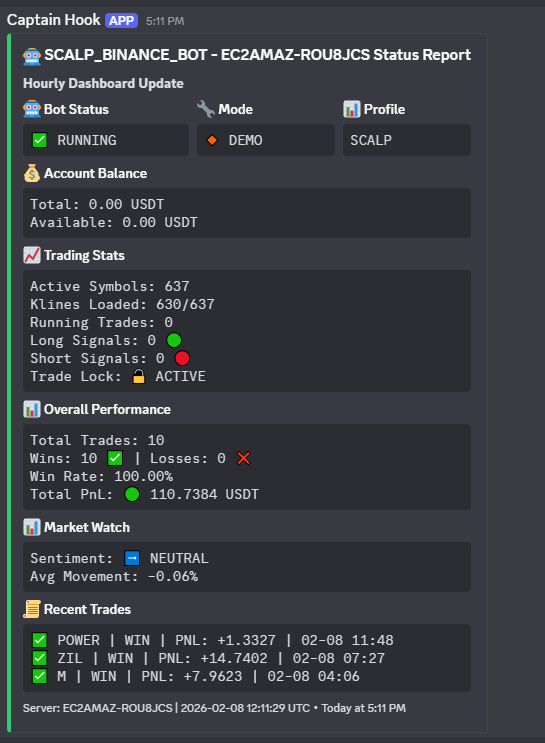Image resolution: width=545 pixels, height=743 pixels.
Task: Click the 110.7384 USDT value
Action: (204, 494)
